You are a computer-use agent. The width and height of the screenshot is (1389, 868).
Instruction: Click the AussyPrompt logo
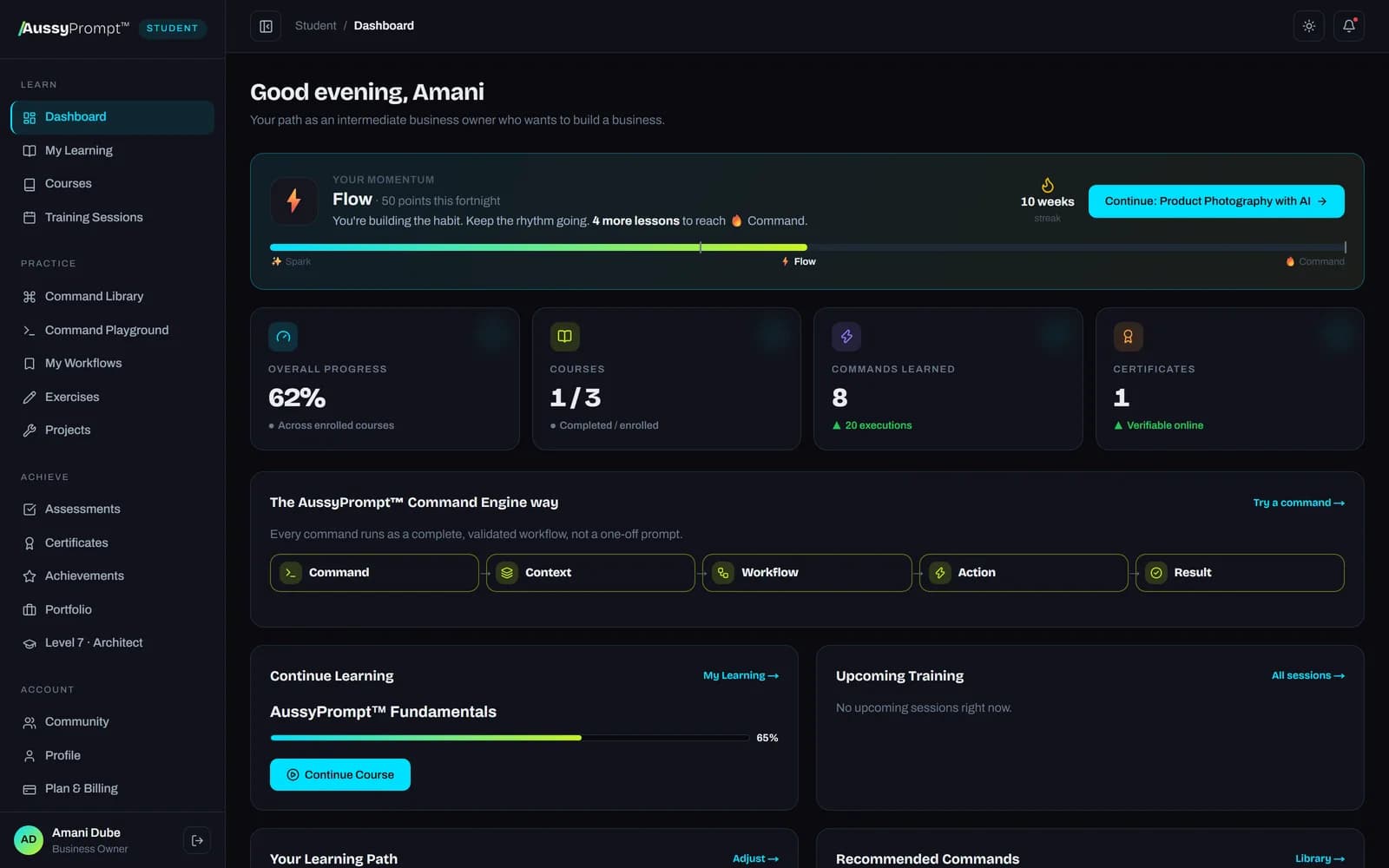click(x=74, y=29)
